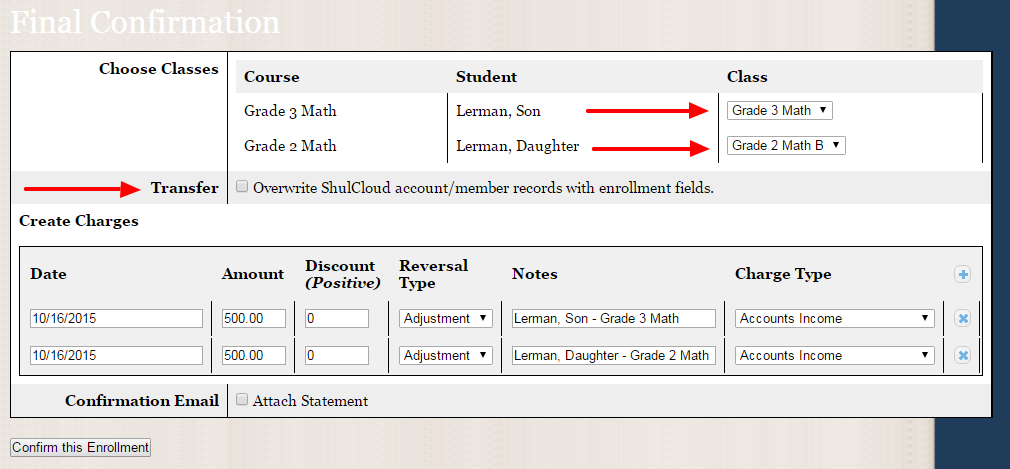Check the Attach Statement box
Viewport: 1010px width, 469px height.
(242, 400)
